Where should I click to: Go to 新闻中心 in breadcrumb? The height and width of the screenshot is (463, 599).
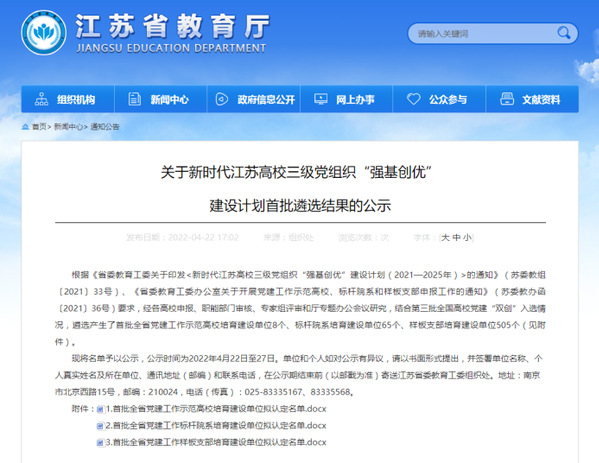[68, 127]
